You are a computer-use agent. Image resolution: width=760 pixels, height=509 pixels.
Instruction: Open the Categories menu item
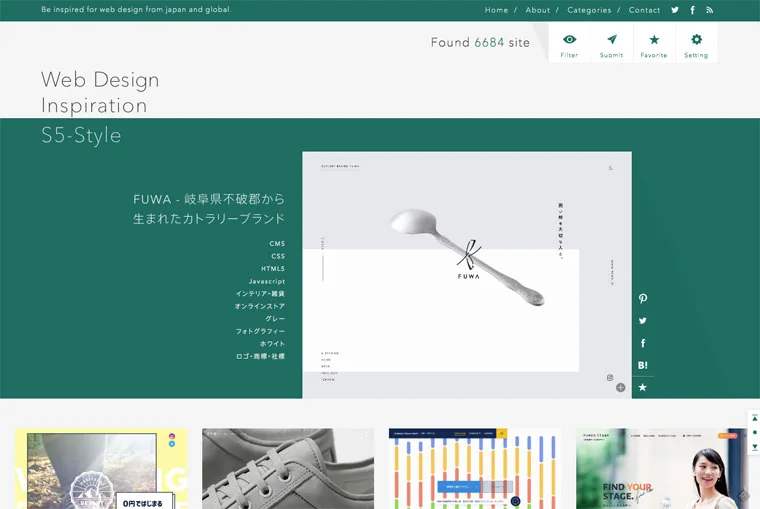pos(589,10)
